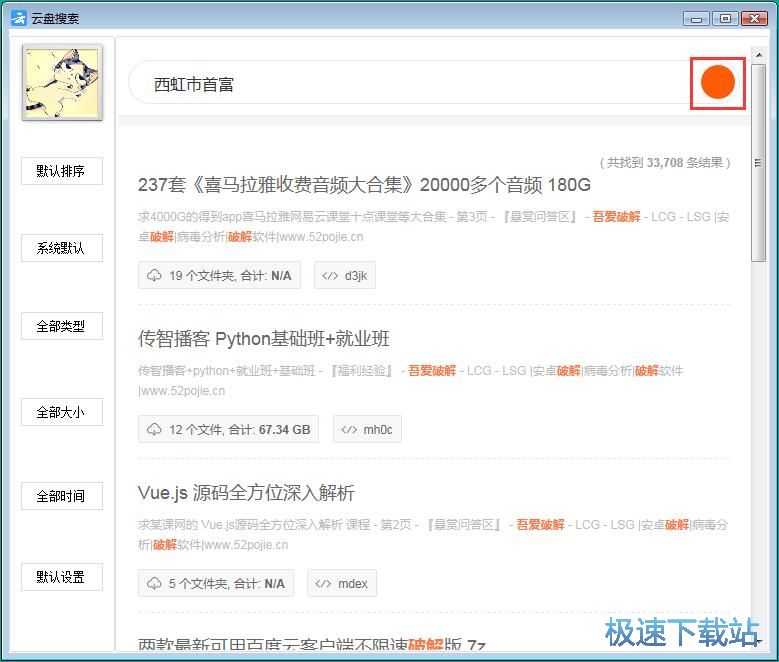Click code icon next to d3jk
The image size is (779, 662).
pos(330,276)
